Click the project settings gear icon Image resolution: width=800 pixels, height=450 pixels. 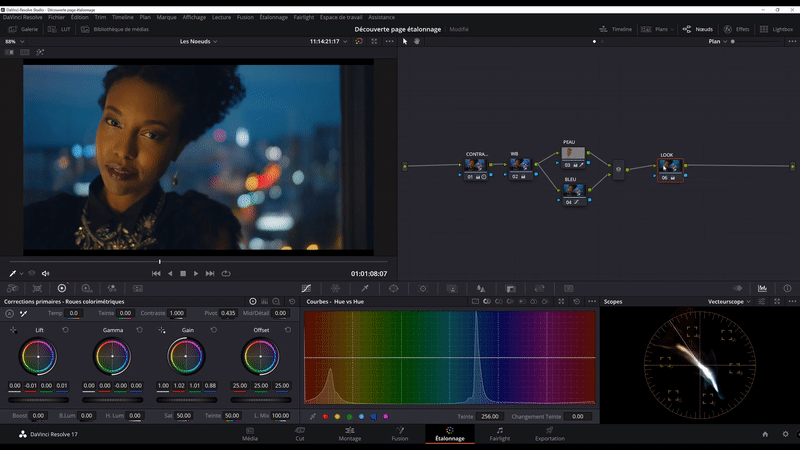click(x=786, y=434)
